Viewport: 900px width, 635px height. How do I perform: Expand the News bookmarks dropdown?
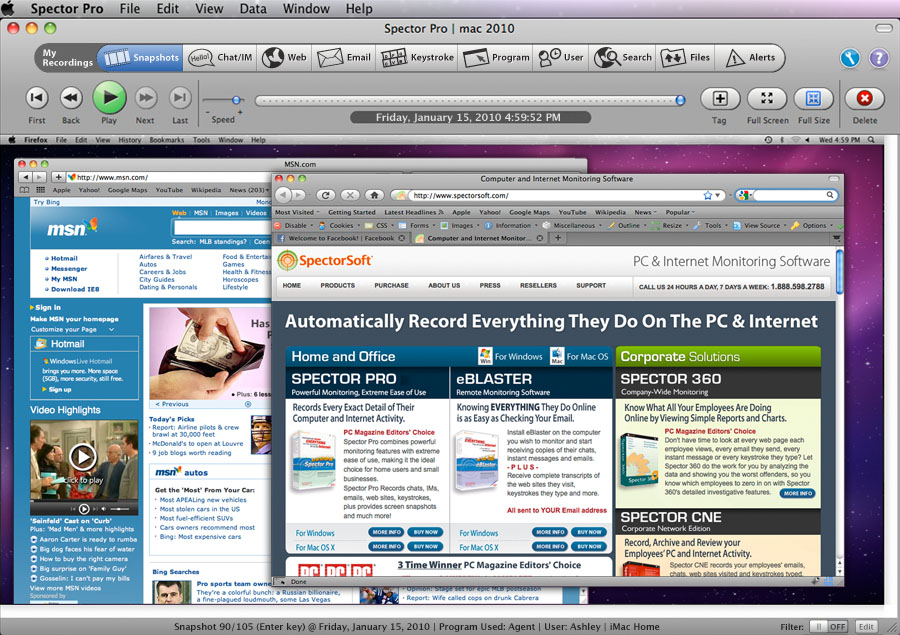click(646, 212)
